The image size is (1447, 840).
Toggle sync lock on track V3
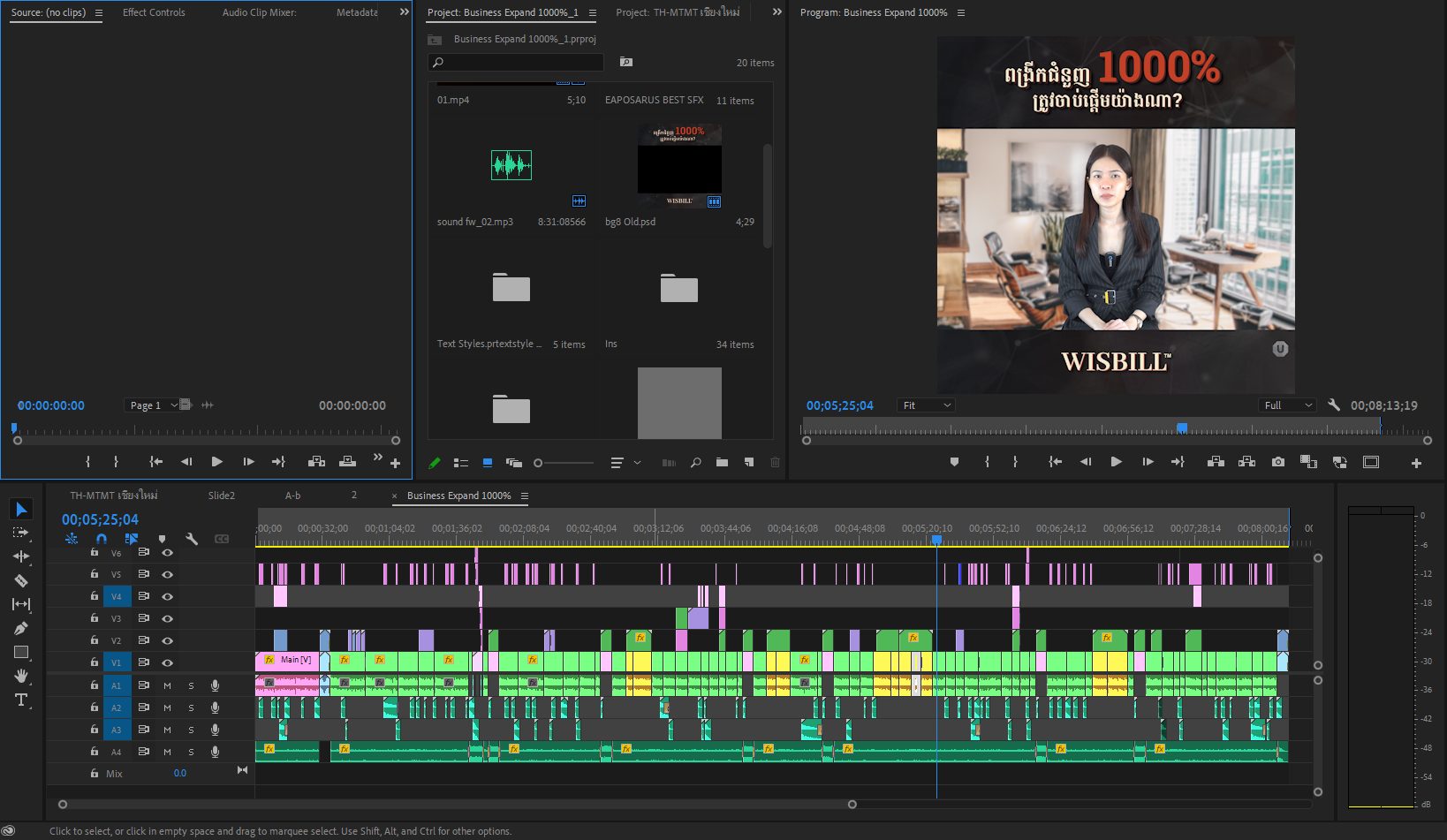click(x=143, y=618)
